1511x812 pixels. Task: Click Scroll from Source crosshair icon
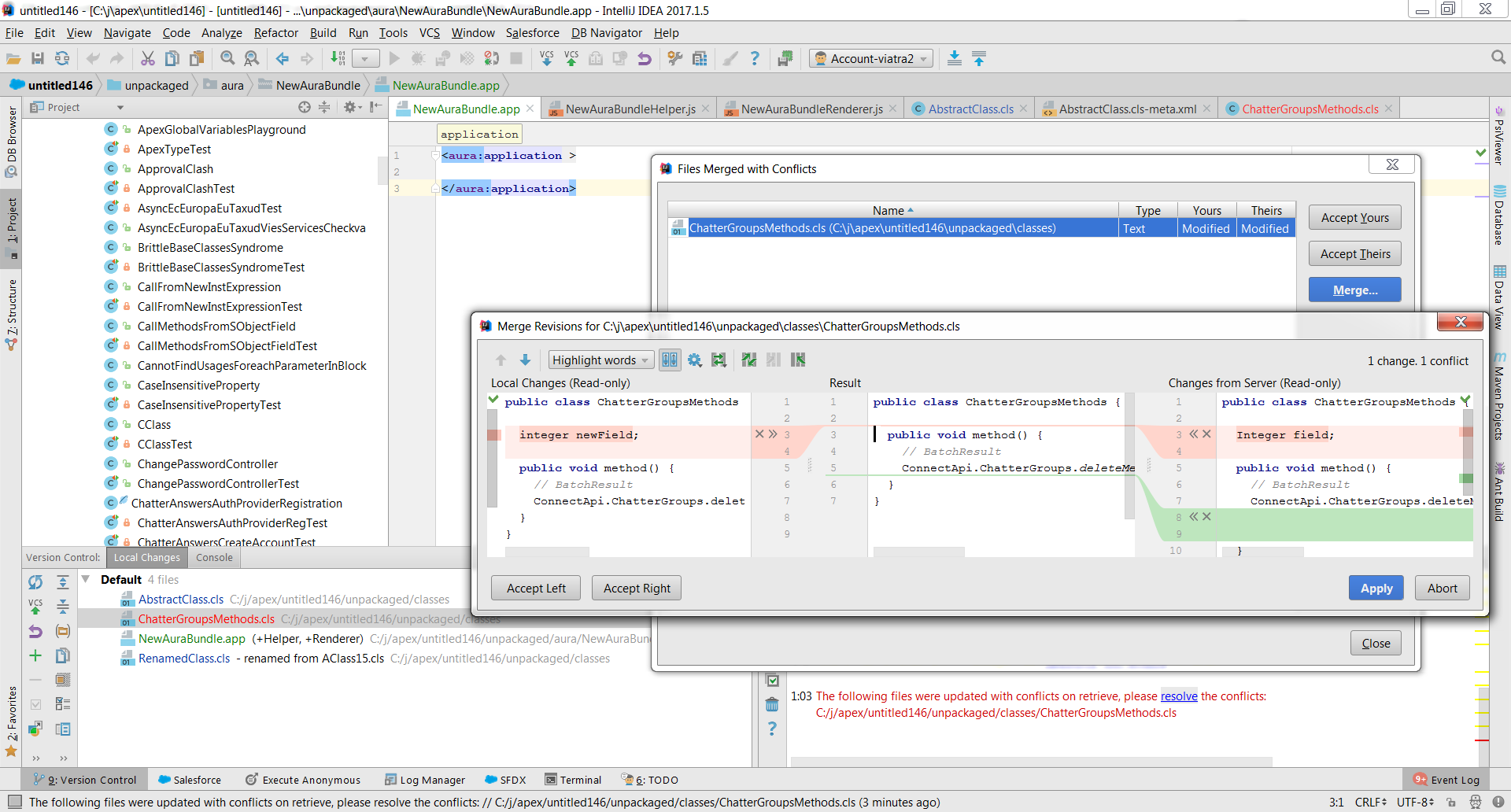point(305,107)
